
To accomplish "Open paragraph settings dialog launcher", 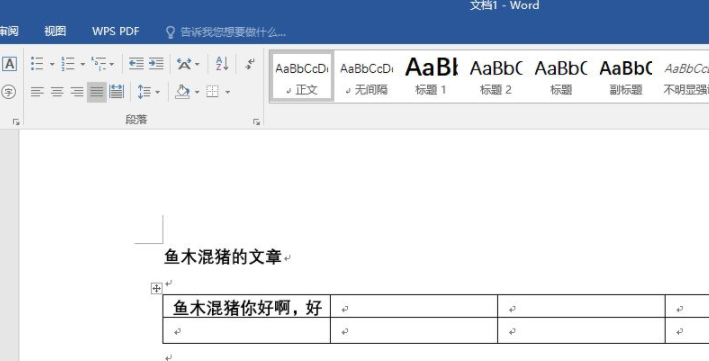I will pos(256,122).
